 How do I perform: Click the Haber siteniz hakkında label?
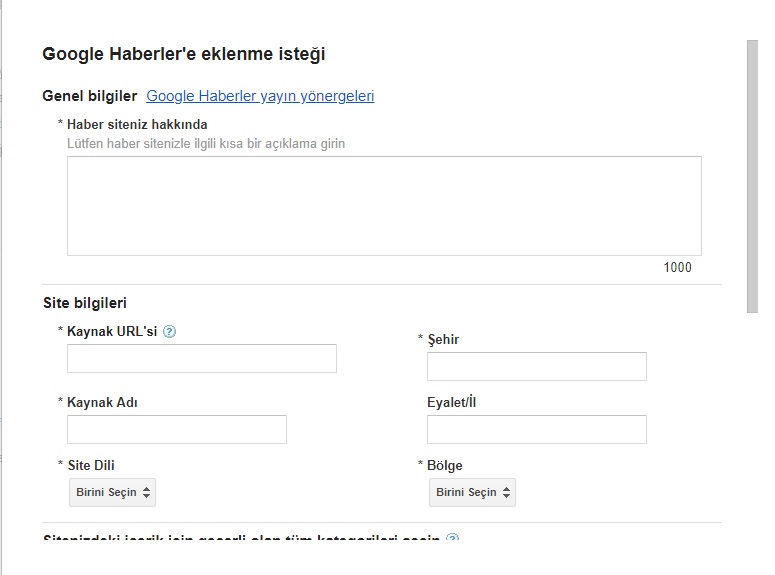[x=137, y=124]
